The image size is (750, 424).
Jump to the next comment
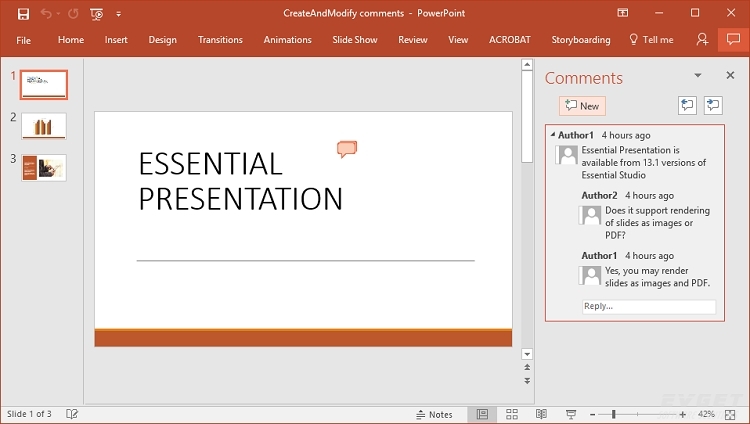[713, 105]
